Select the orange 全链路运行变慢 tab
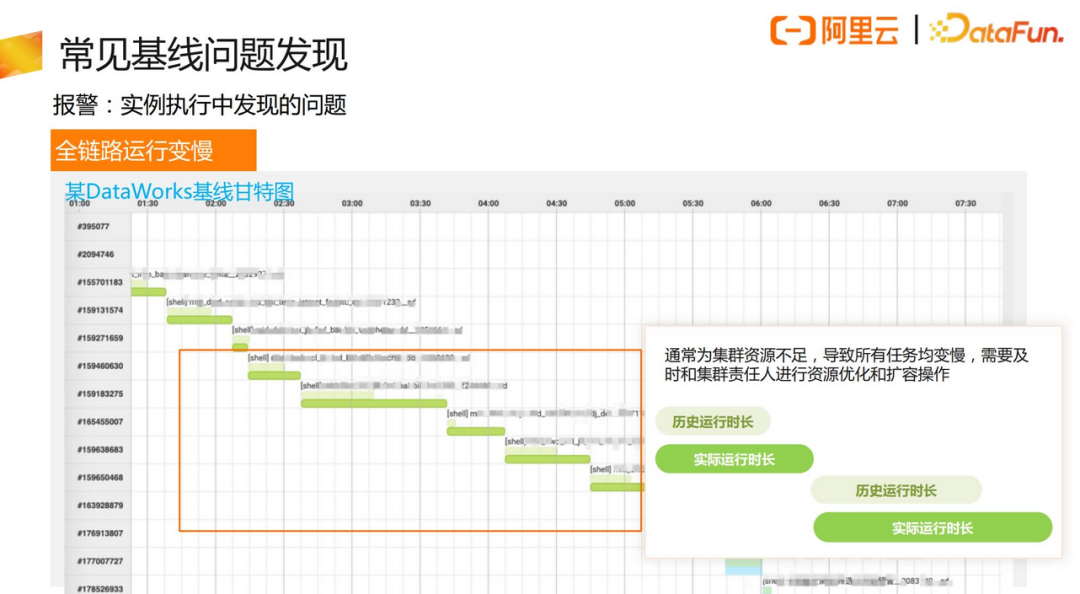 point(153,150)
